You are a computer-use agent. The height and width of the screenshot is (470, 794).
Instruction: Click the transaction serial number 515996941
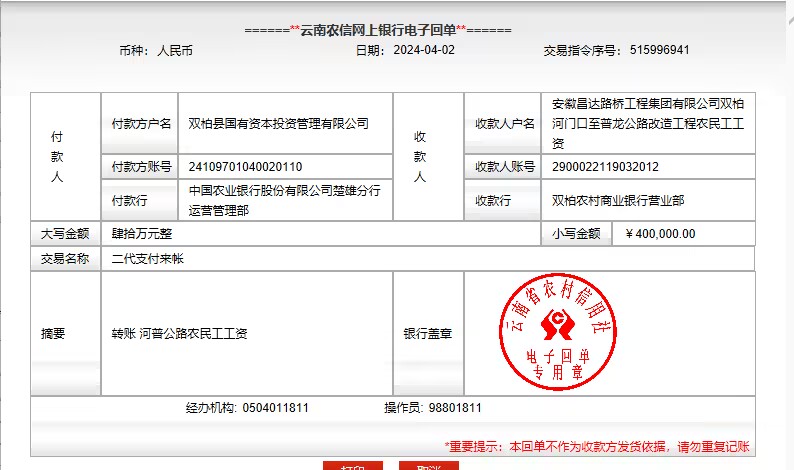click(x=655, y=49)
